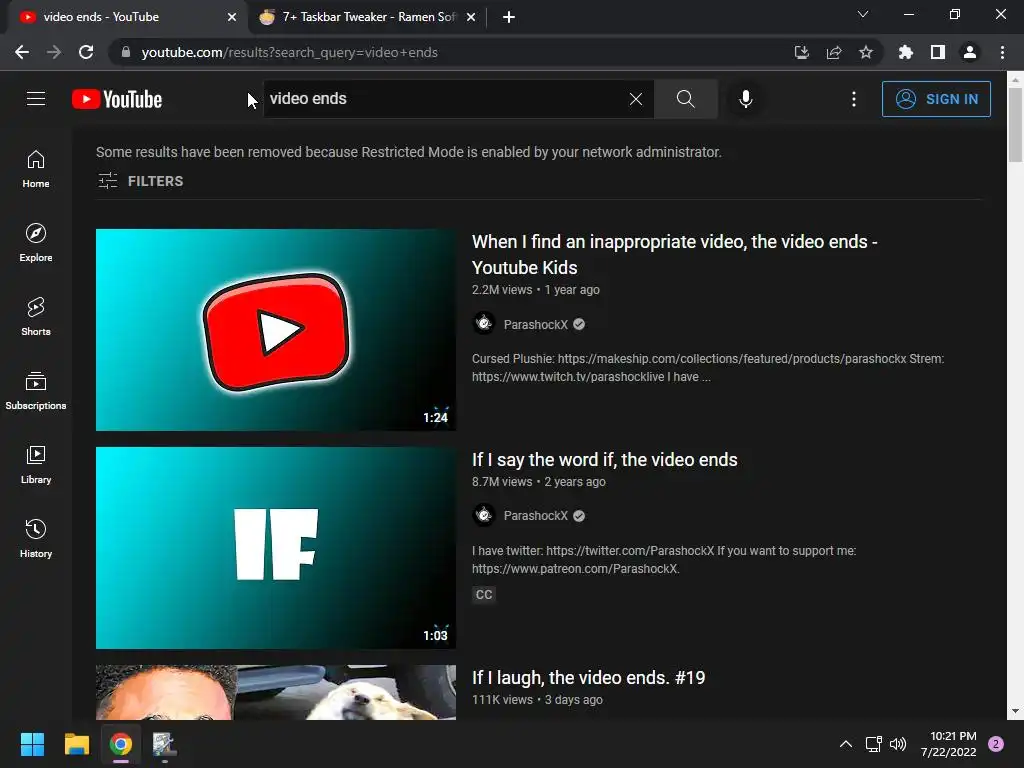The height and width of the screenshot is (768, 1024).
Task: Open History in the sidebar
Action: pyautogui.click(x=36, y=538)
